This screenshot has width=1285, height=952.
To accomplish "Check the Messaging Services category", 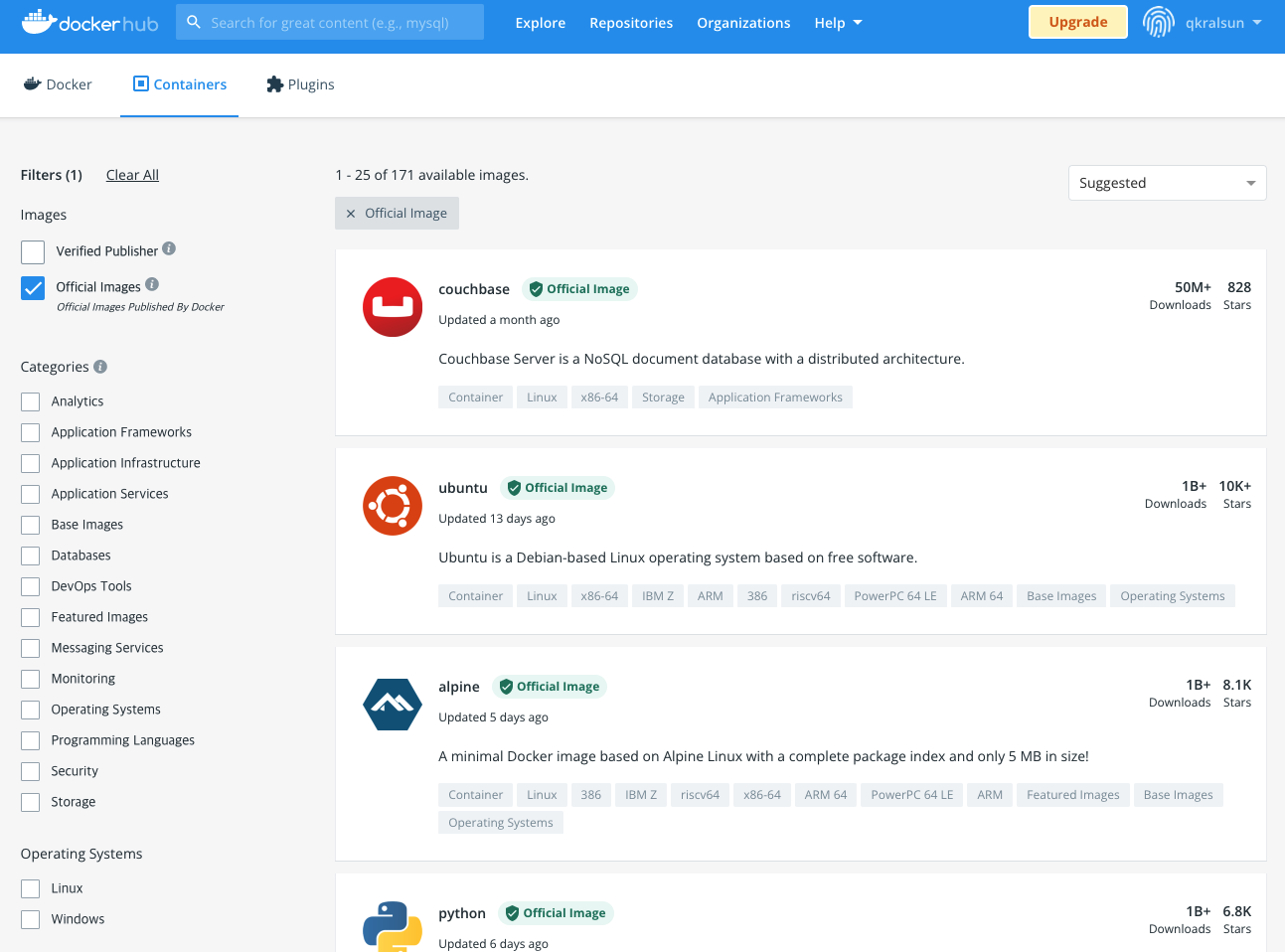I will (x=31, y=648).
